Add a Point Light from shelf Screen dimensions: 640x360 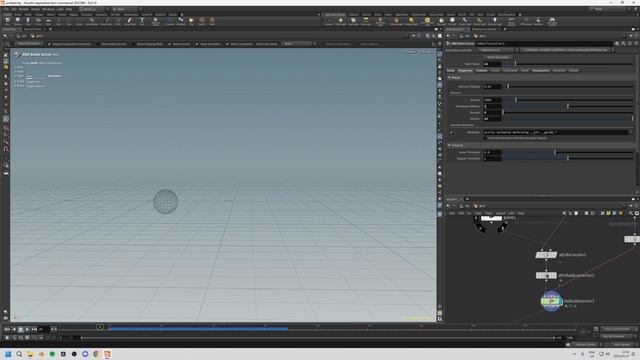click(340, 21)
